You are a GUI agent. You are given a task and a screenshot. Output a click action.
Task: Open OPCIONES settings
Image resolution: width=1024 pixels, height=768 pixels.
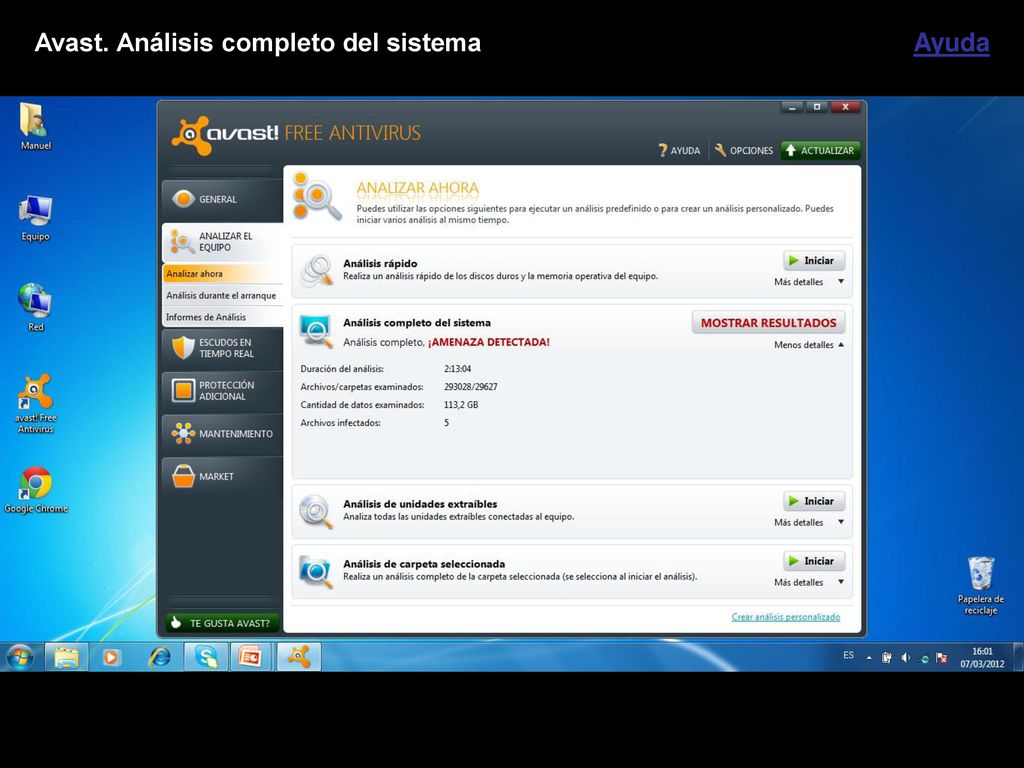tap(743, 151)
